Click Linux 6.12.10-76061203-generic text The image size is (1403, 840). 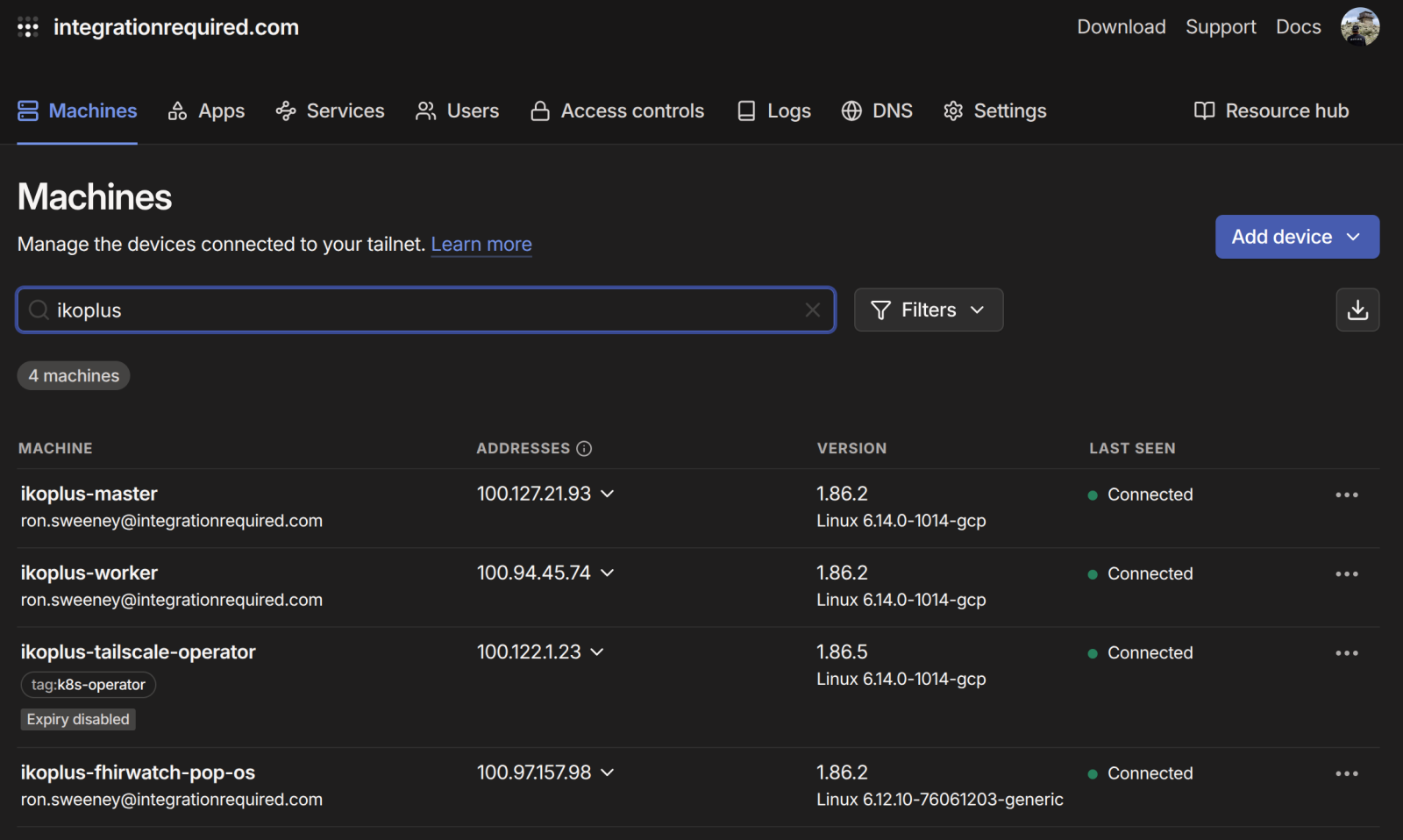tap(940, 800)
